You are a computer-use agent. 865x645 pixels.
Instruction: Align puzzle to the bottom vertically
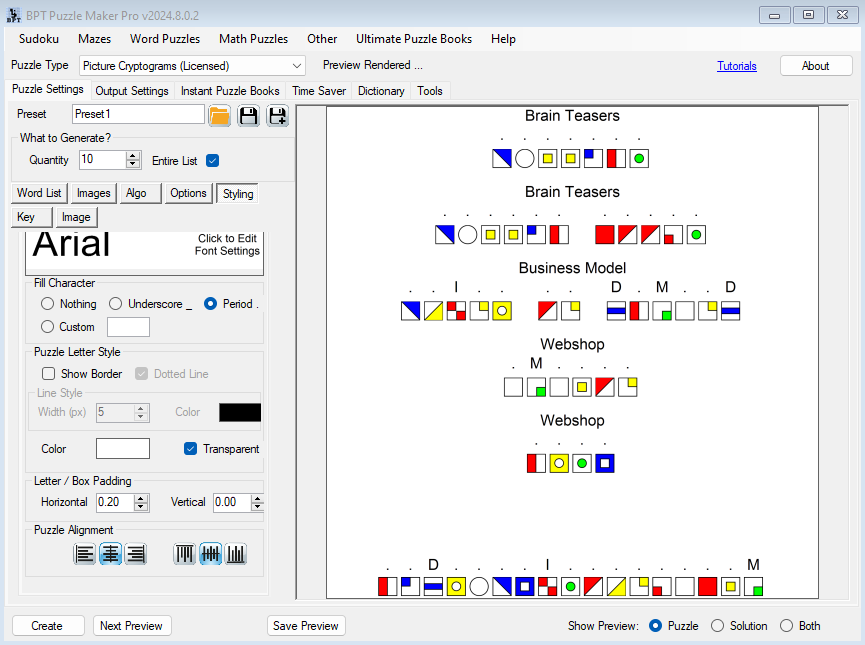click(236, 554)
